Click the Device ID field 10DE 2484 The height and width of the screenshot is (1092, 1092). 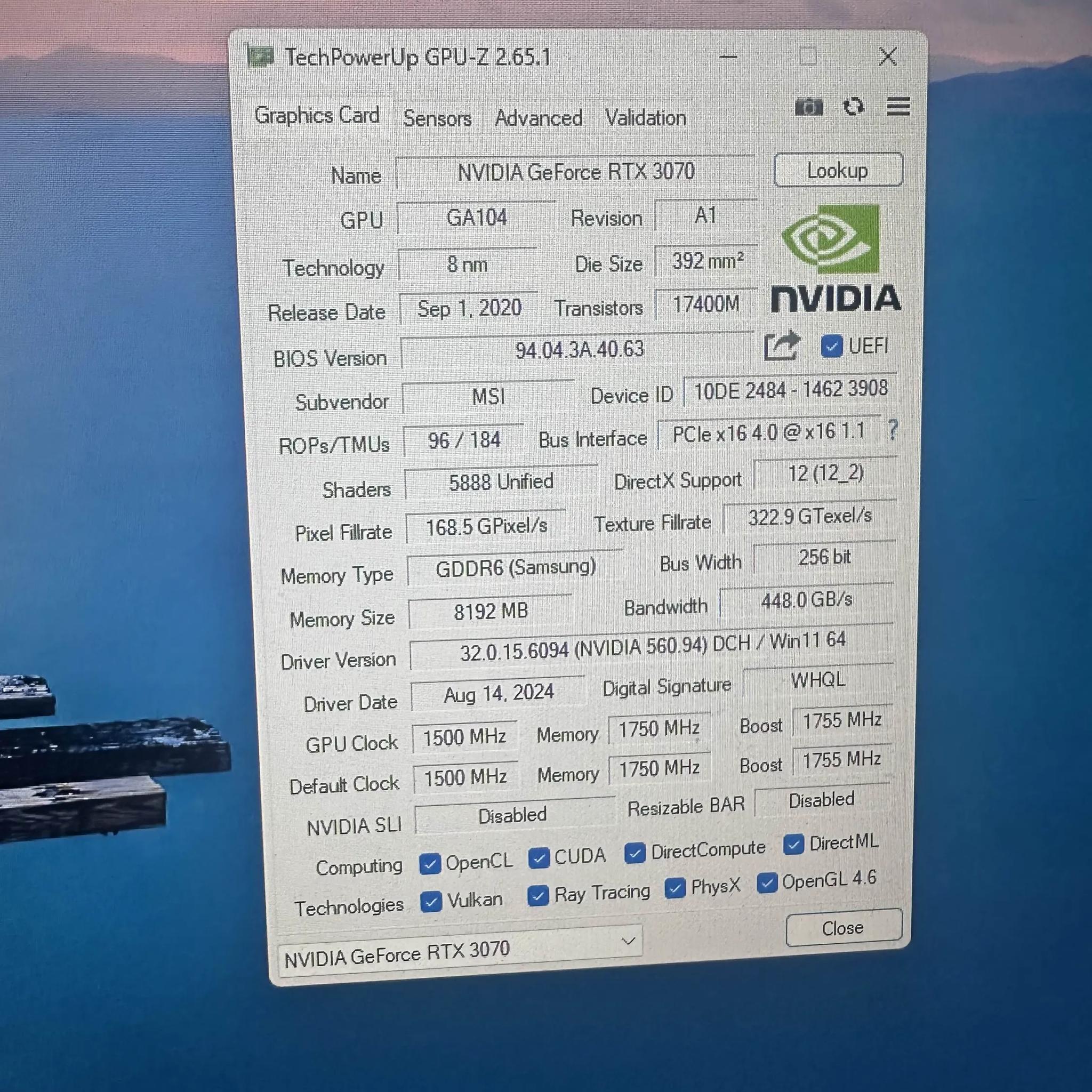click(790, 389)
